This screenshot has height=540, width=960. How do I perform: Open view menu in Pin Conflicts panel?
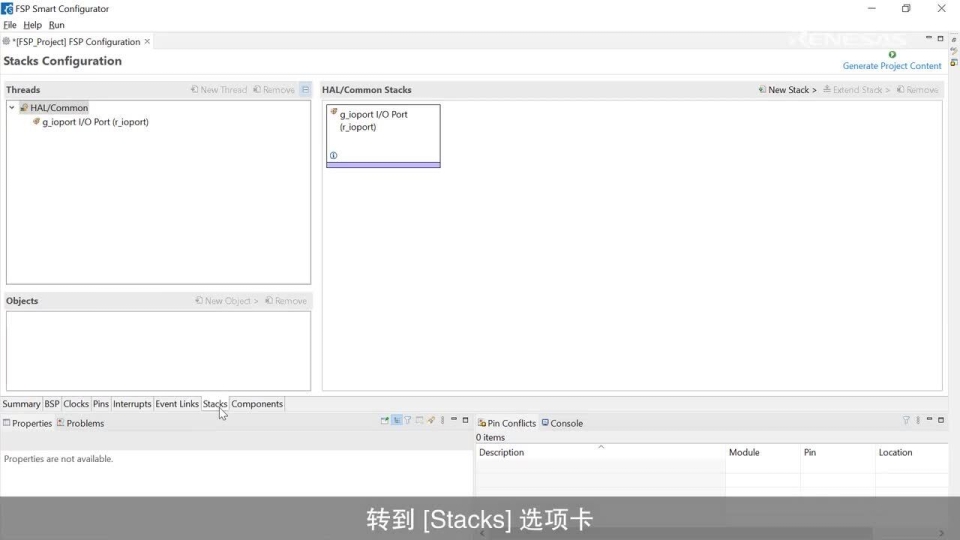pyautogui.click(x=918, y=421)
